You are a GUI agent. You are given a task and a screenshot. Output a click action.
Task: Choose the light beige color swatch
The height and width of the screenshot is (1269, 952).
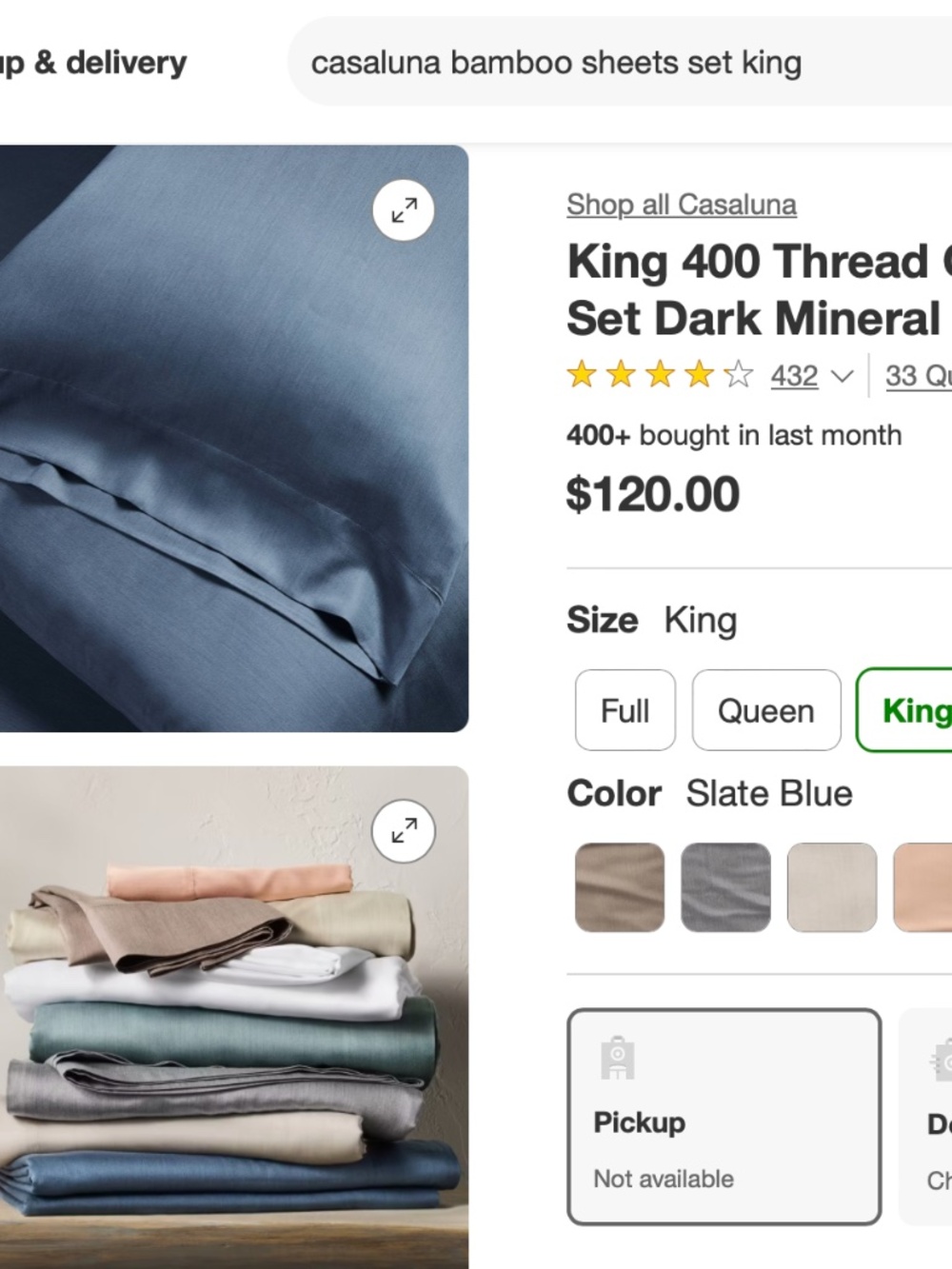pyautogui.click(x=832, y=887)
